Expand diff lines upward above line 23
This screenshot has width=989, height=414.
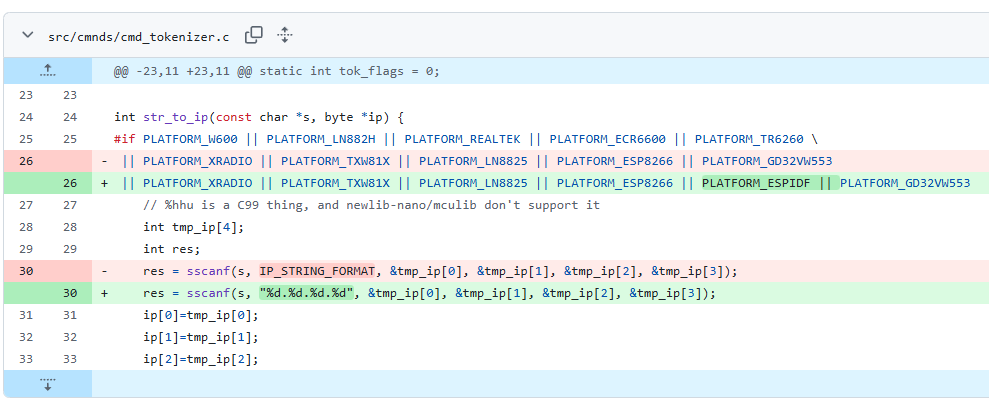[48, 71]
